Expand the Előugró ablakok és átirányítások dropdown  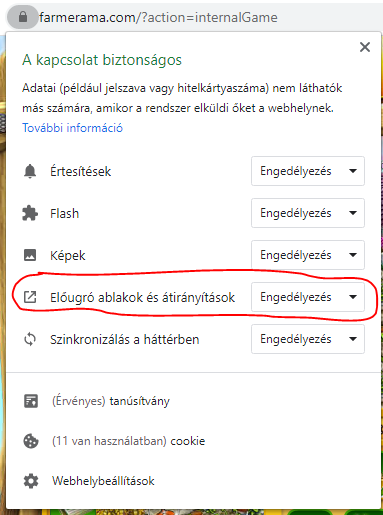[x=308, y=297]
